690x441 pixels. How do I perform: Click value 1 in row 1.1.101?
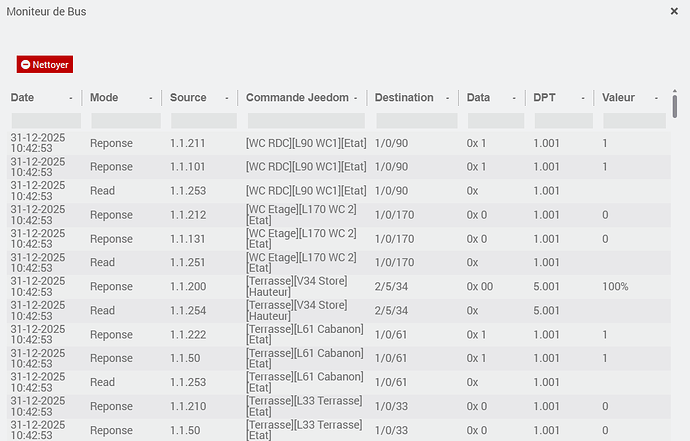605,167
